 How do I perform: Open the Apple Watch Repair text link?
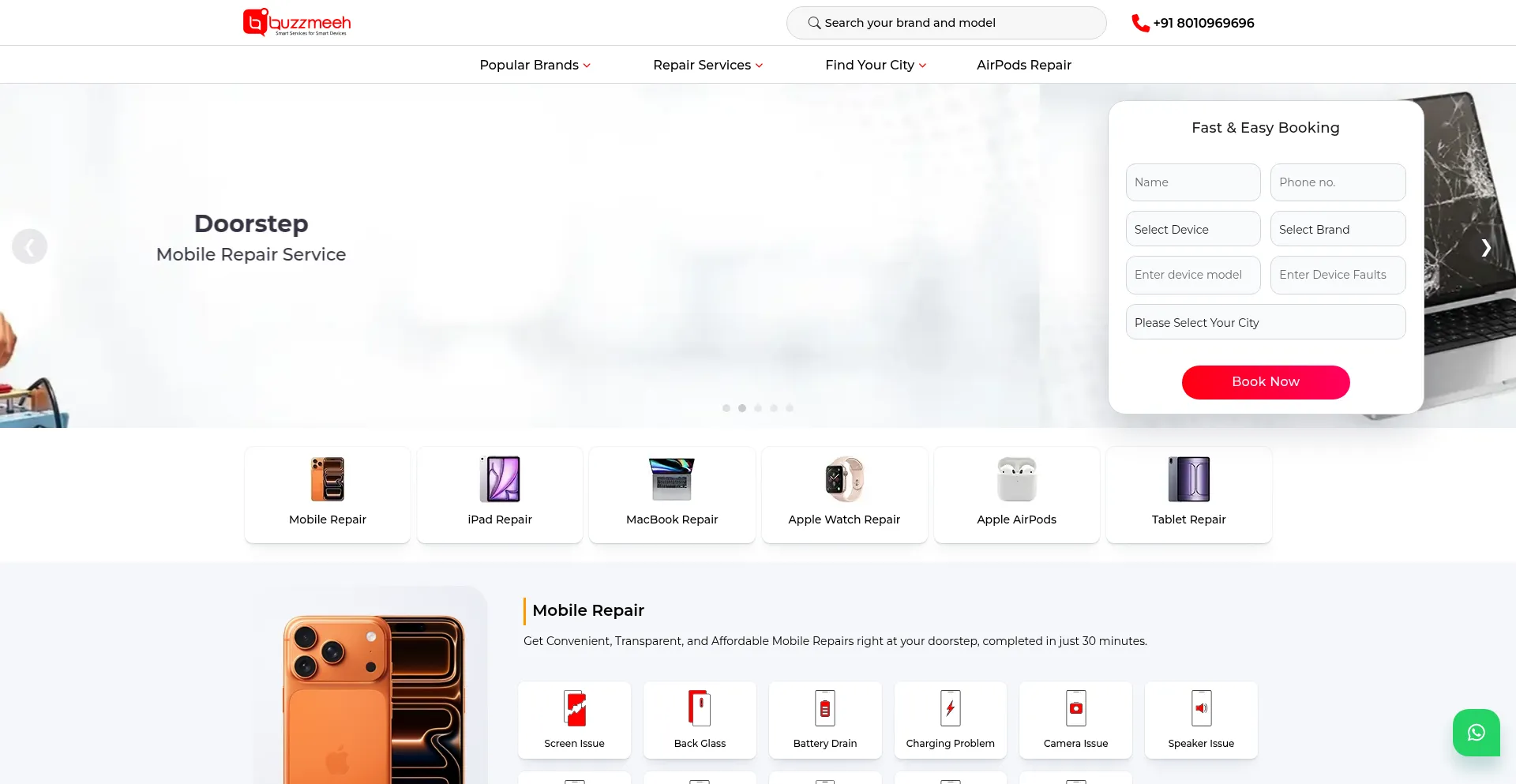844,520
